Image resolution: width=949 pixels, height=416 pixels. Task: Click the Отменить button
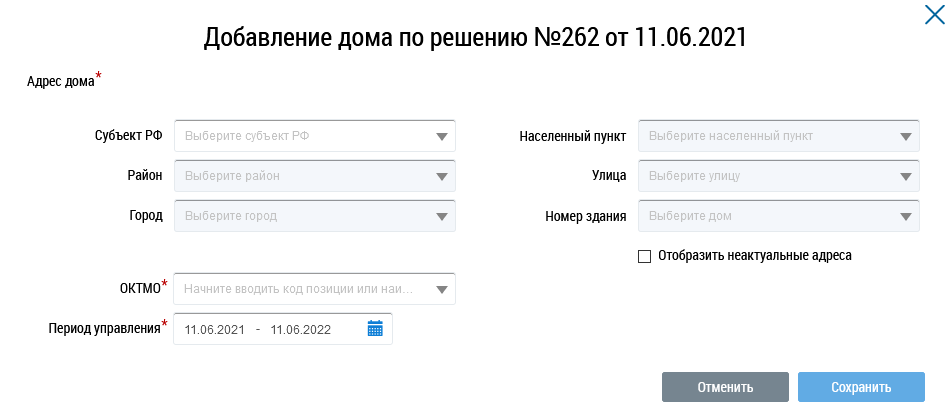725,387
